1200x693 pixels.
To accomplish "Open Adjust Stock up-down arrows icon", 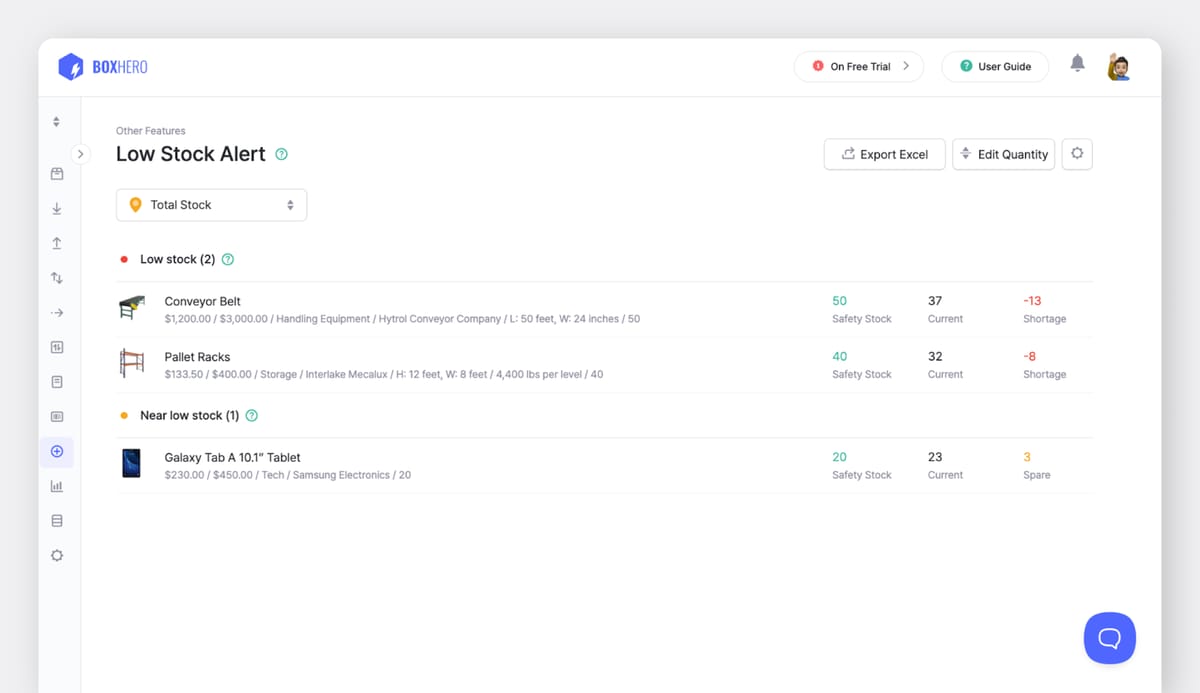I will tap(57, 278).
